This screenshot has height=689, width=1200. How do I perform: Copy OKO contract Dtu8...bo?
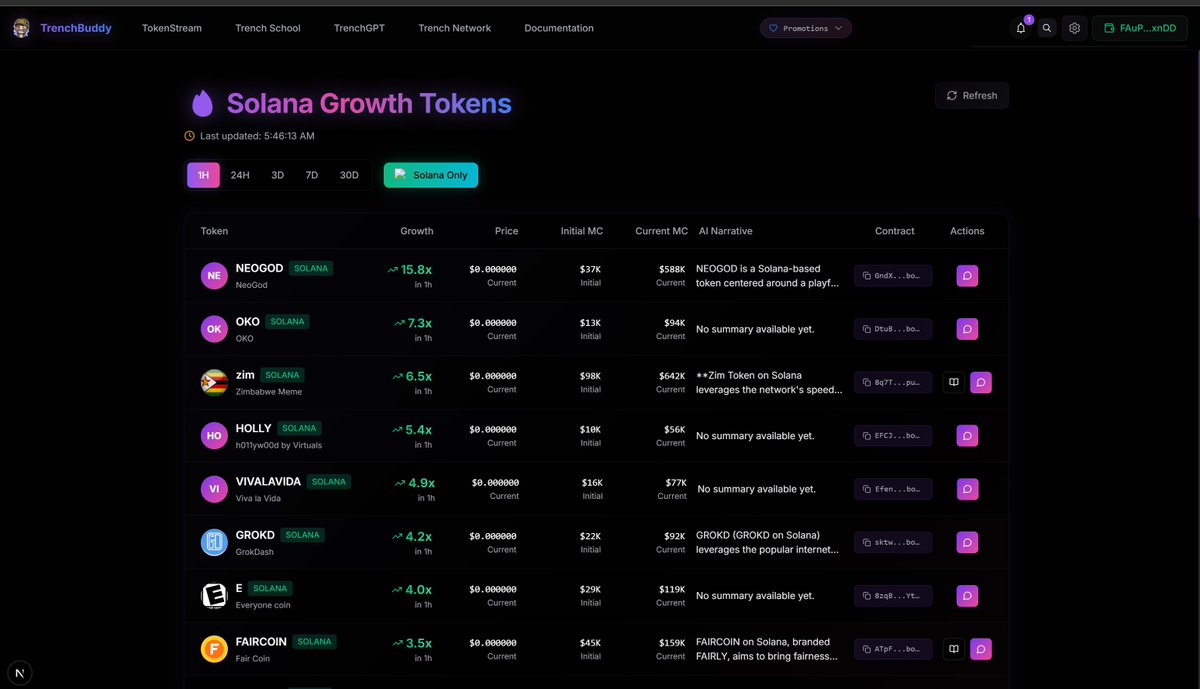coord(893,328)
